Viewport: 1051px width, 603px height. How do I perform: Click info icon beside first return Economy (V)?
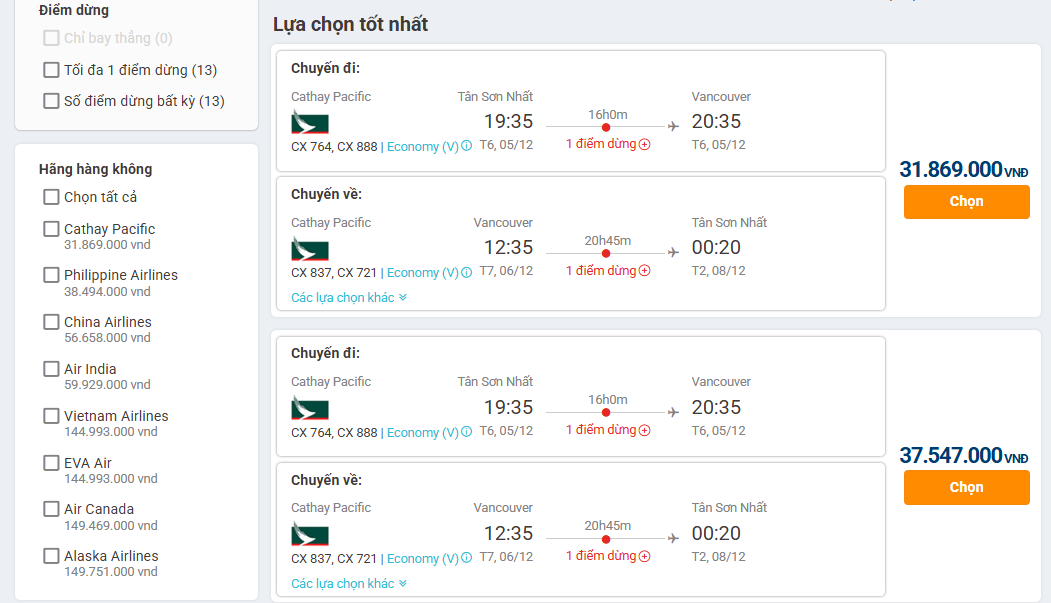pos(467,272)
